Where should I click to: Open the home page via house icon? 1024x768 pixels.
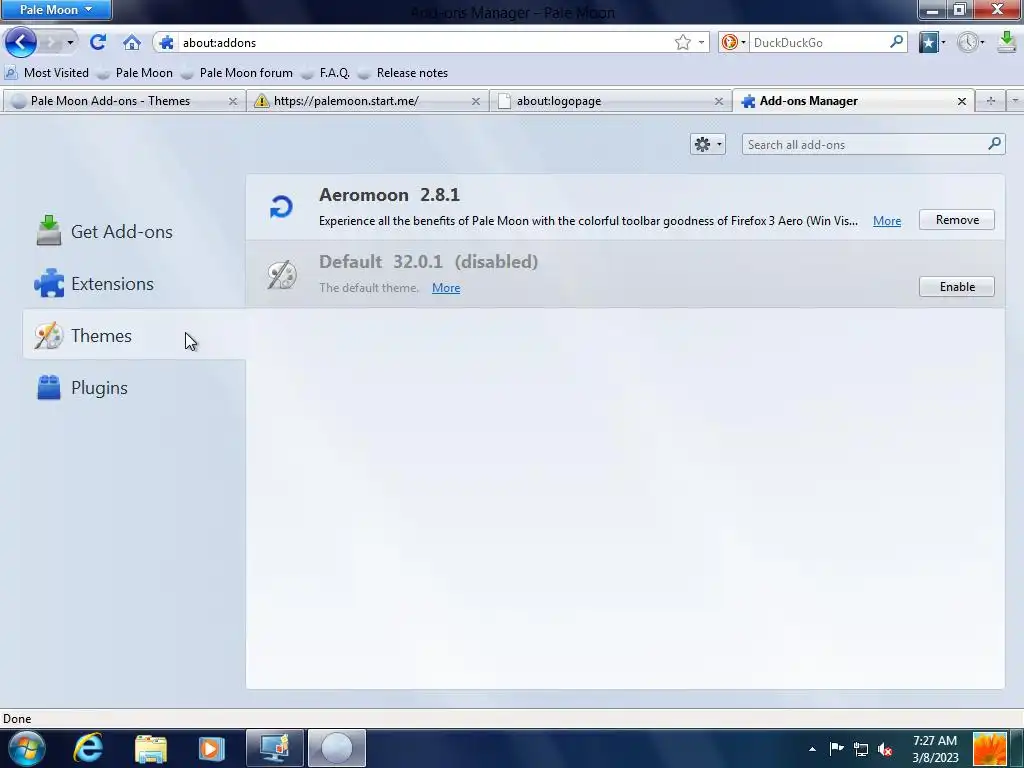[x=131, y=42]
